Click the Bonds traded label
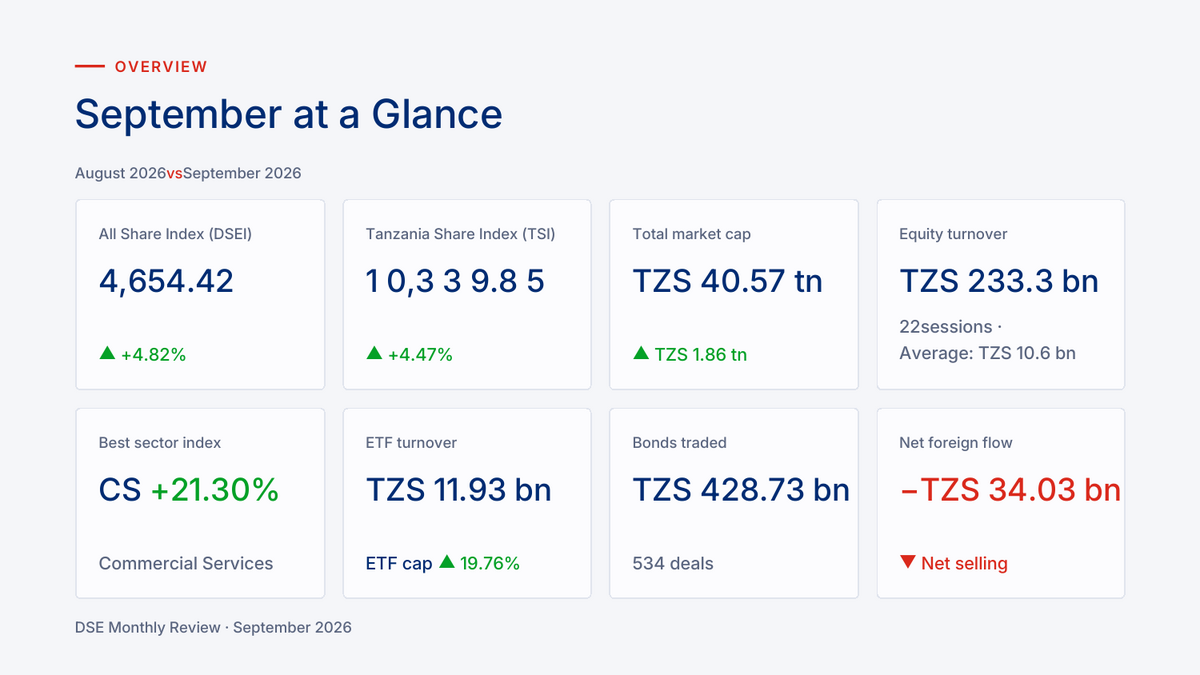1200x675 pixels. (680, 442)
